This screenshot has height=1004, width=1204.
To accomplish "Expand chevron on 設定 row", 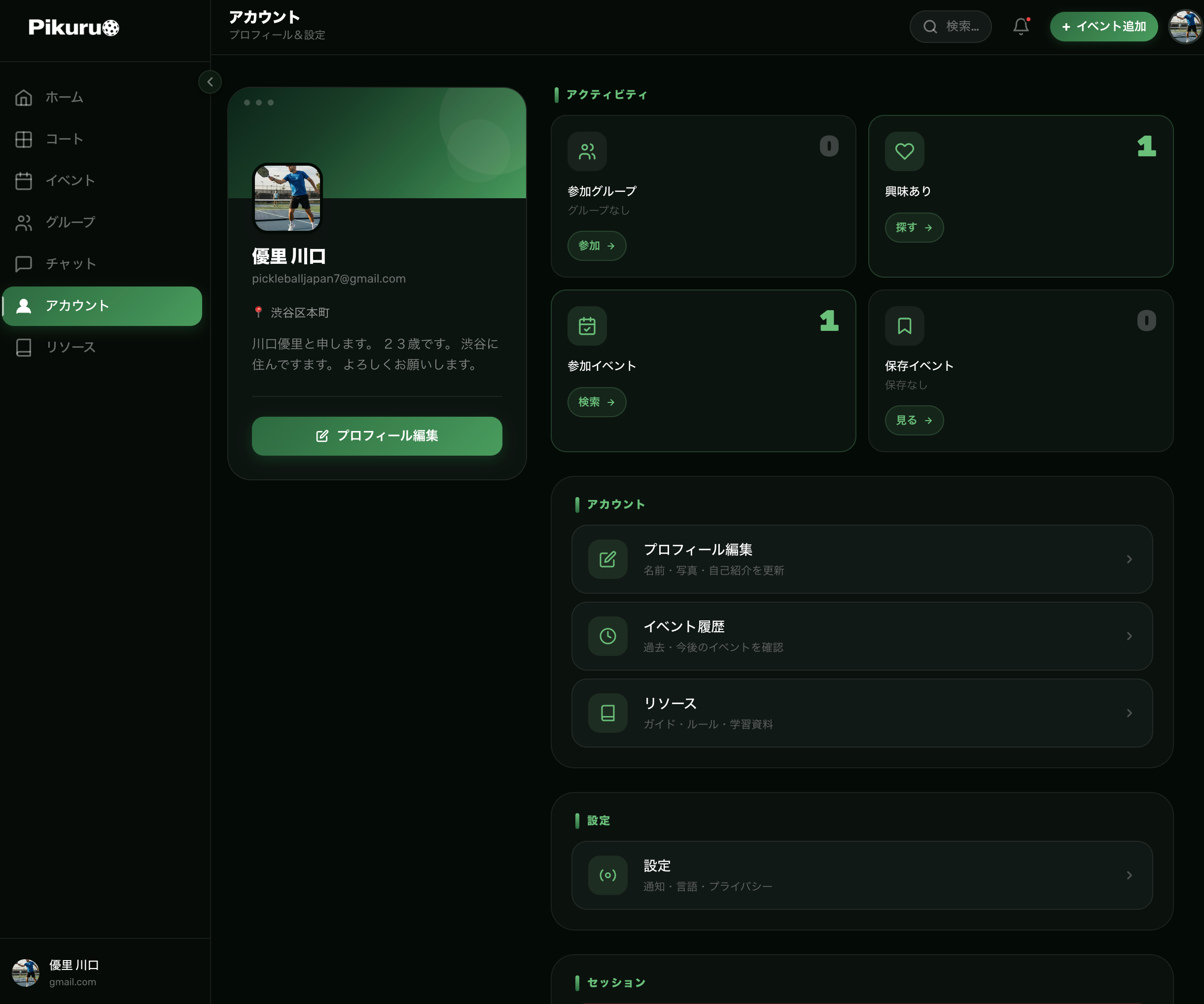I will coord(1129,875).
